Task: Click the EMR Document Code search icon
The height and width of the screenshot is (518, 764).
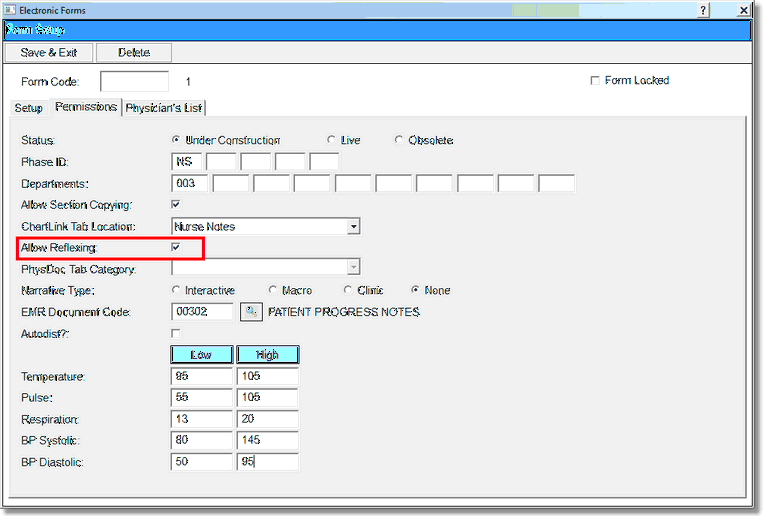Action: click(251, 312)
